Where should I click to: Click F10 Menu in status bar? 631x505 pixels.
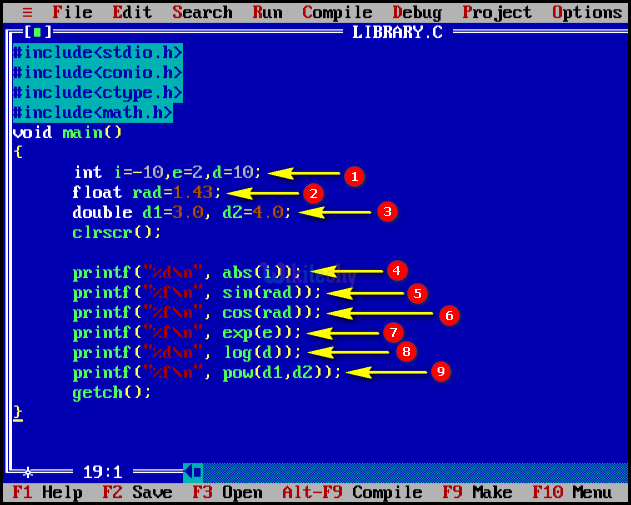pos(571,492)
